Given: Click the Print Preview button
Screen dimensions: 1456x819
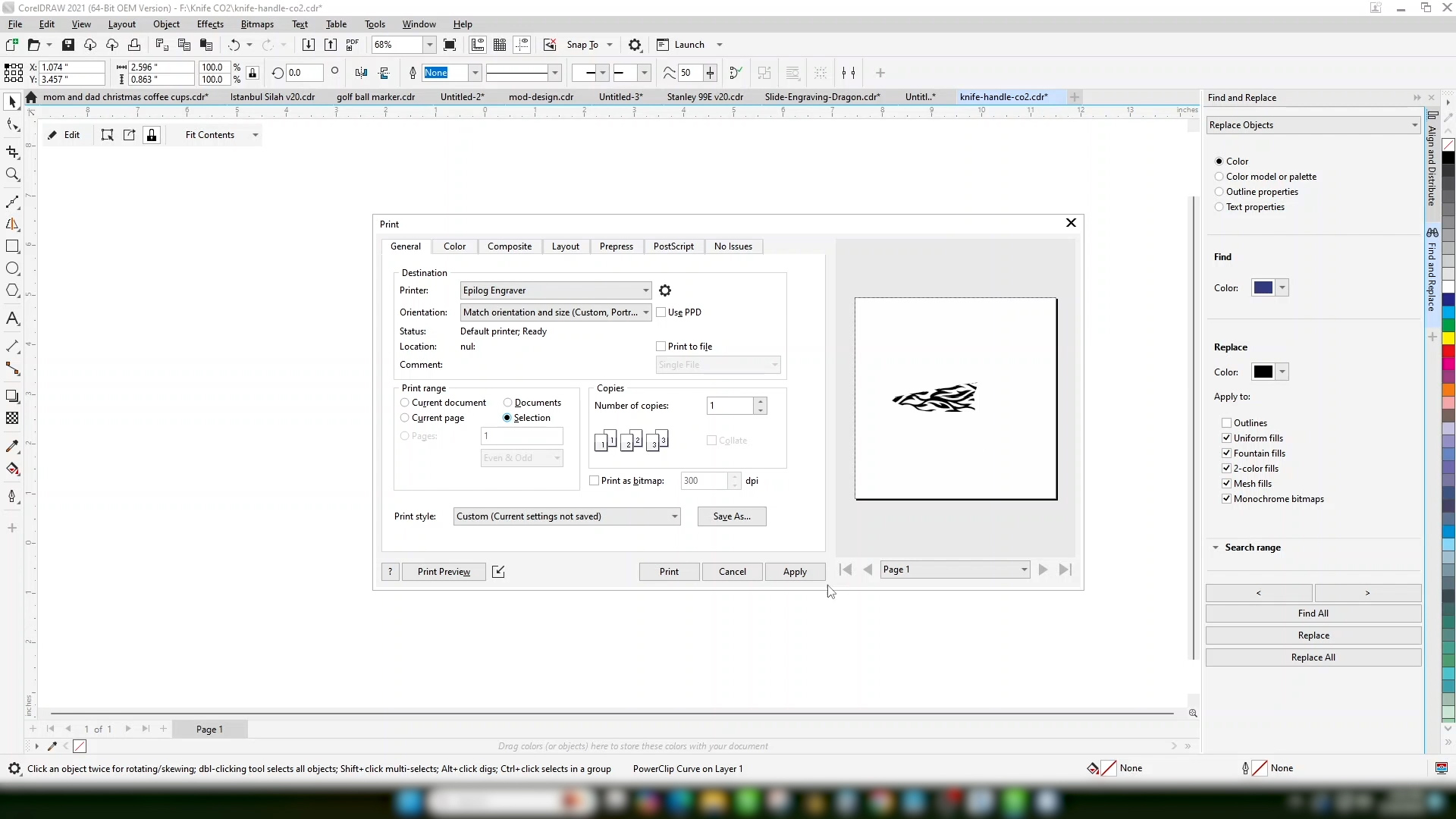Looking at the screenshot, I should tap(444, 572).
